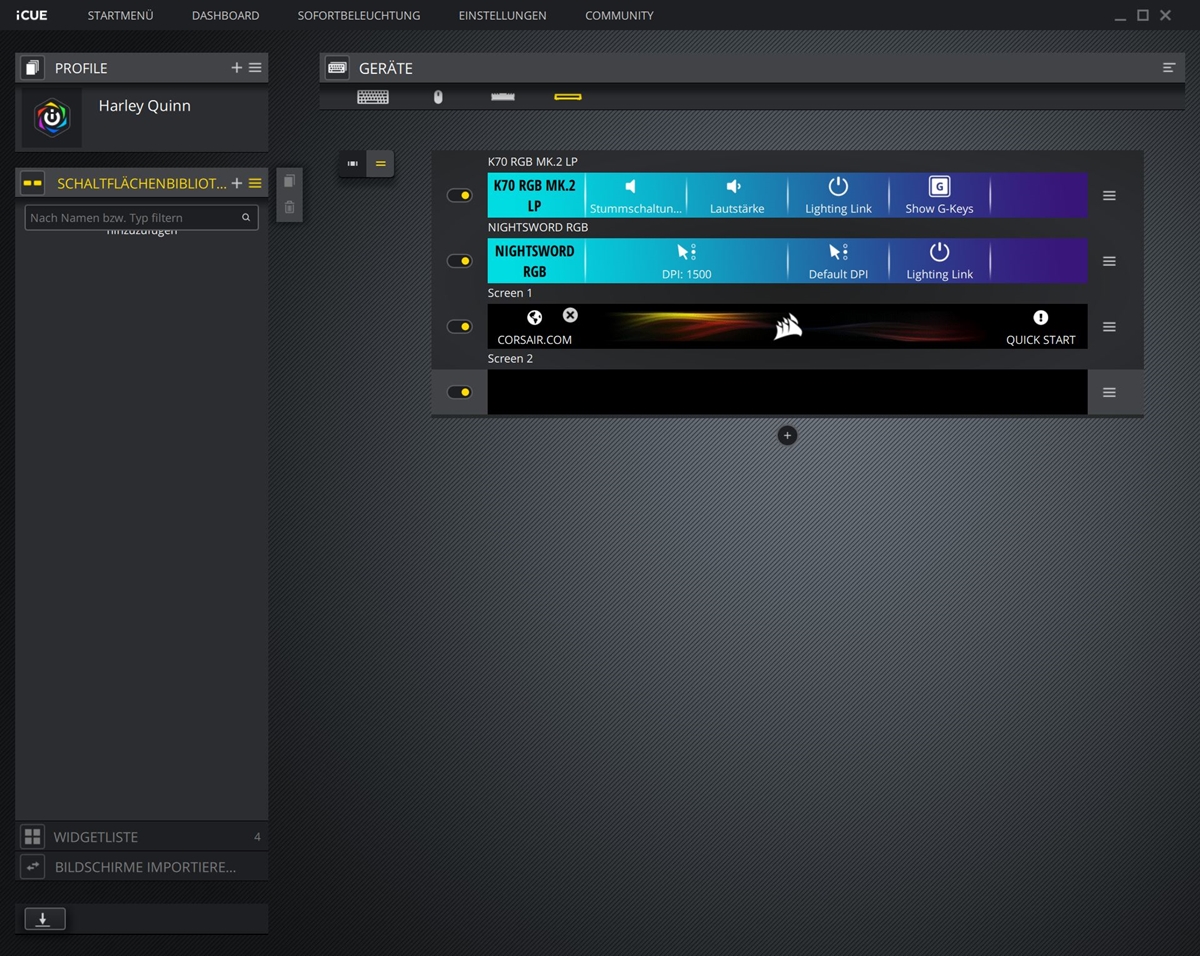Toggle the NIGHTSWORD RGB screen switch
This screenshot has height=956, width=1200.
coord(460,261)
